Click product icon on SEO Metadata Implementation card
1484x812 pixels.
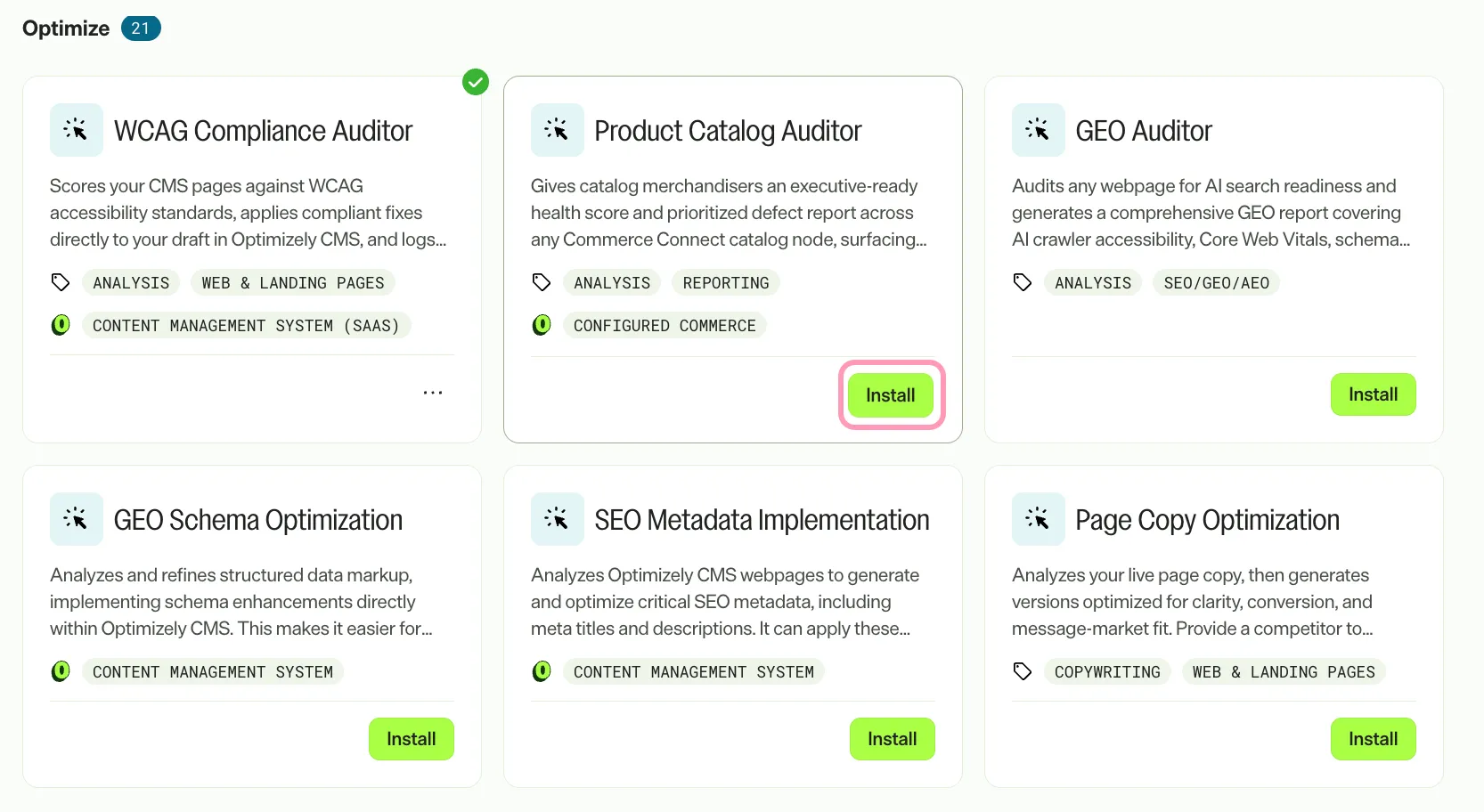point(542,671)
